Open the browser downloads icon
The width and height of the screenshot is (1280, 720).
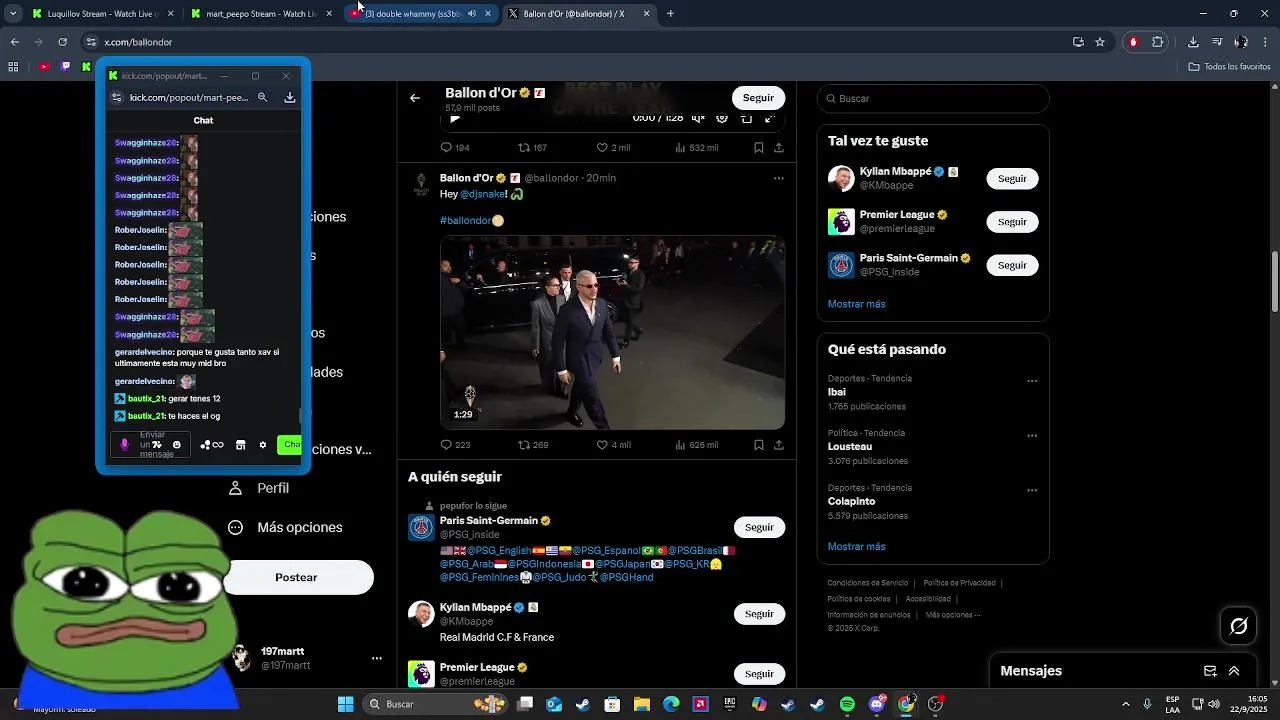click(x=1193, y=42)
